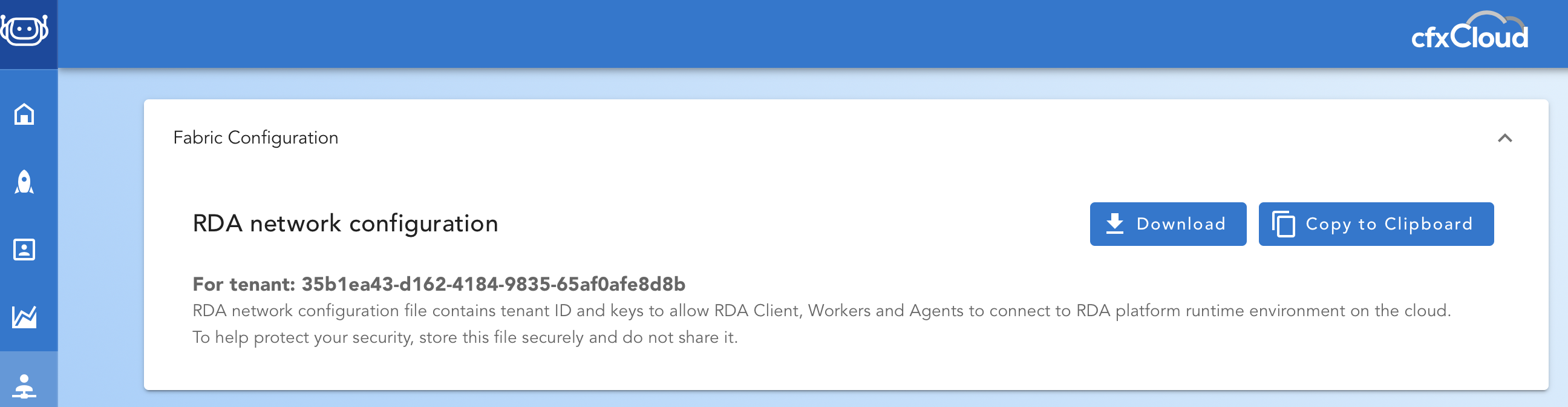1568x407 pixels.
Task: Collapse the Fabric Configuration panel chevron
Action: (x=1504, y=138)
